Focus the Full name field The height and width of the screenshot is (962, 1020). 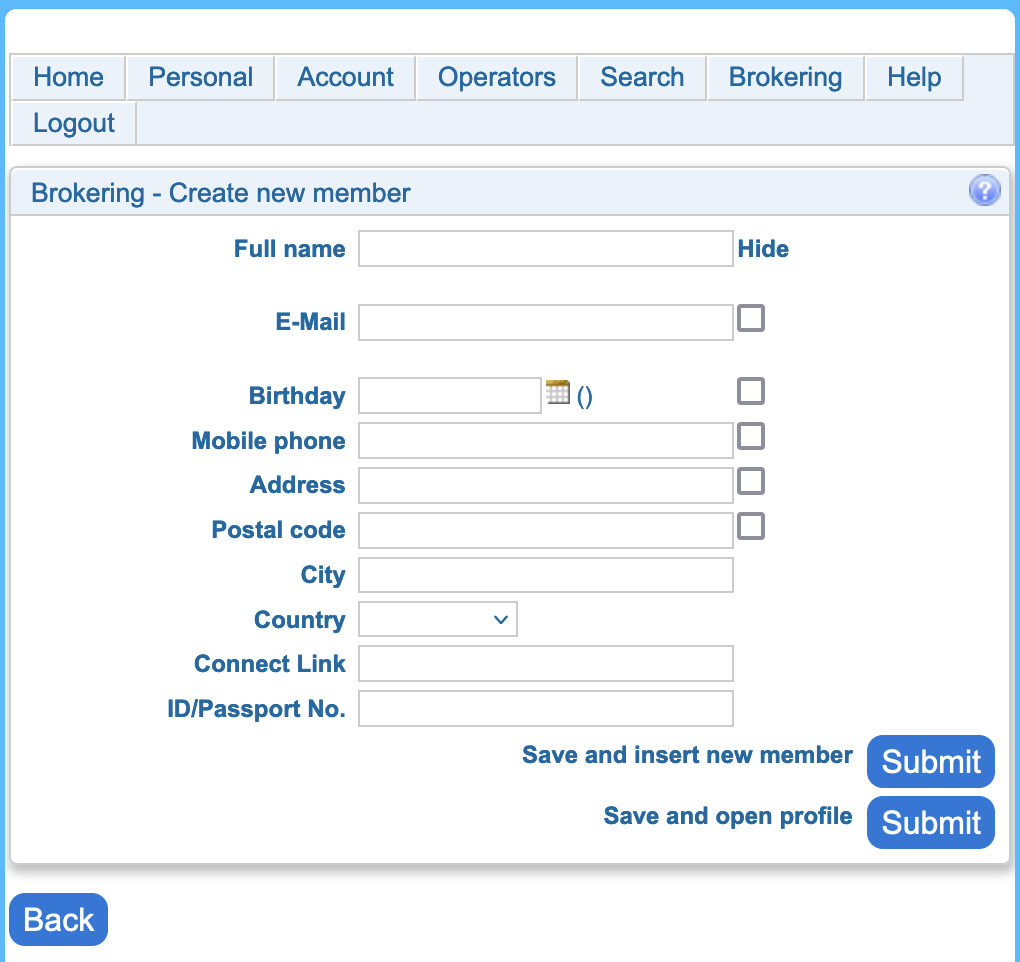coord(546,248)
